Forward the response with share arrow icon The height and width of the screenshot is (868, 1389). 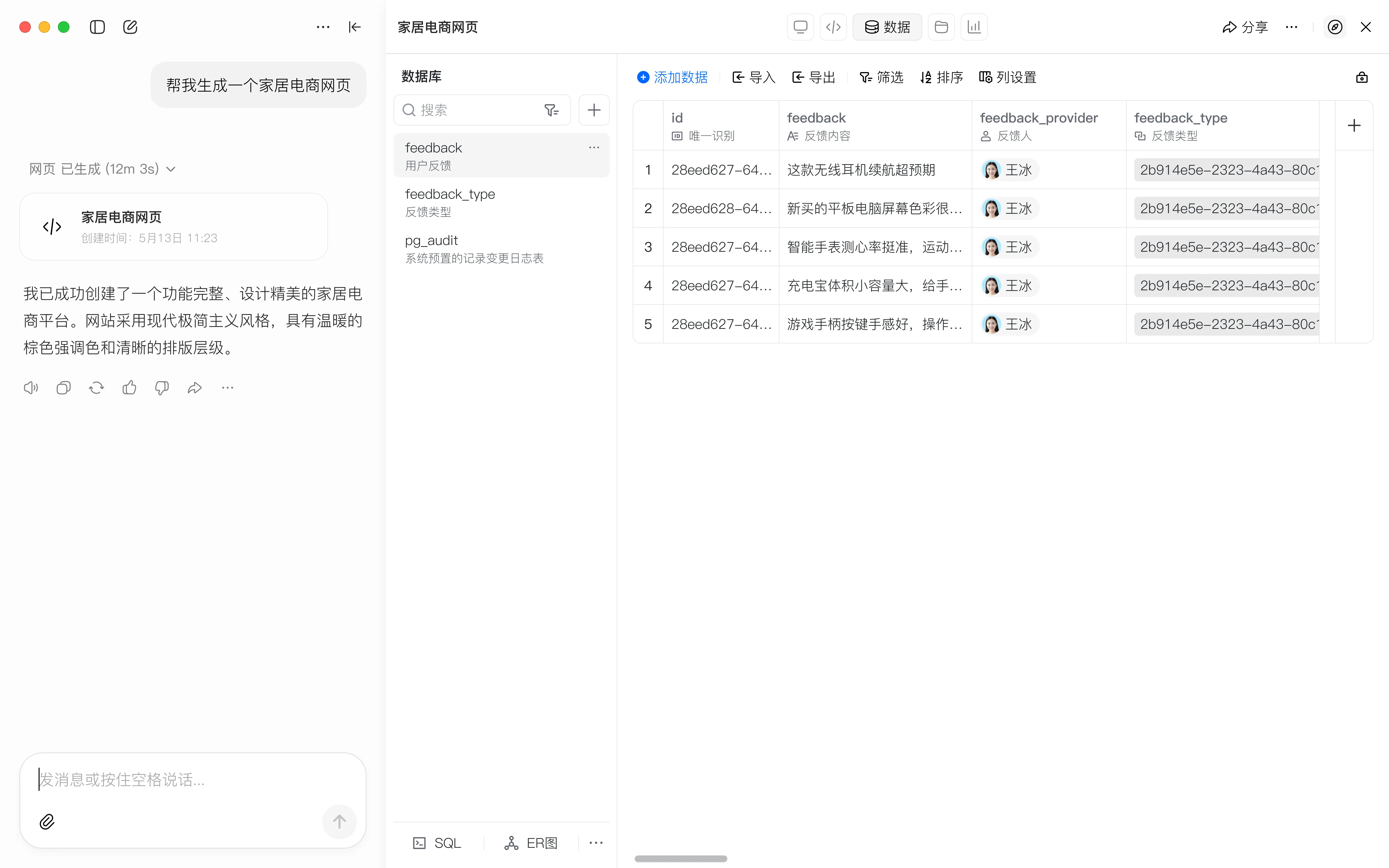tap(195, 388)
